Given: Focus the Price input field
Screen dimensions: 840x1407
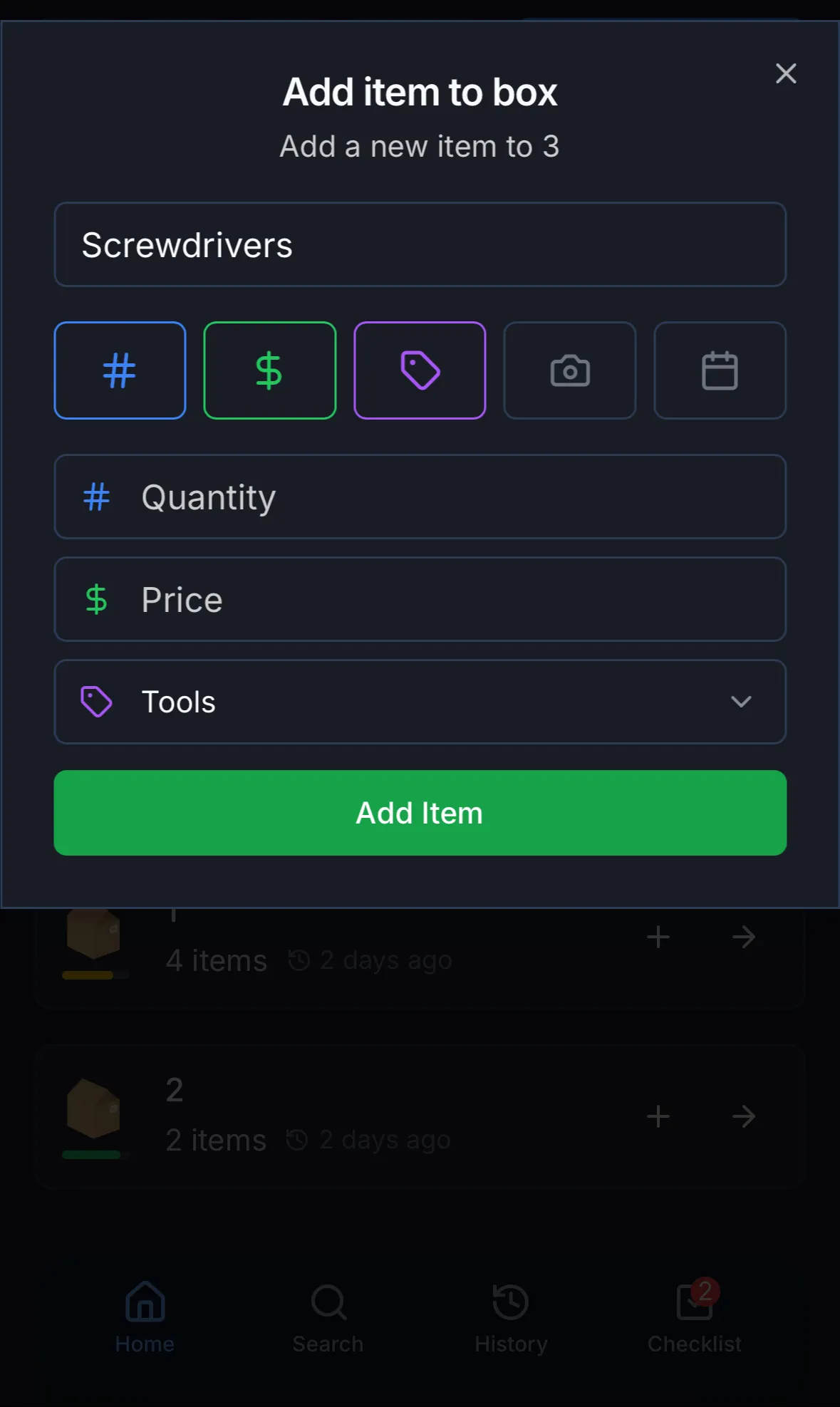Looking at the screenshot, I should click(456, 600).
